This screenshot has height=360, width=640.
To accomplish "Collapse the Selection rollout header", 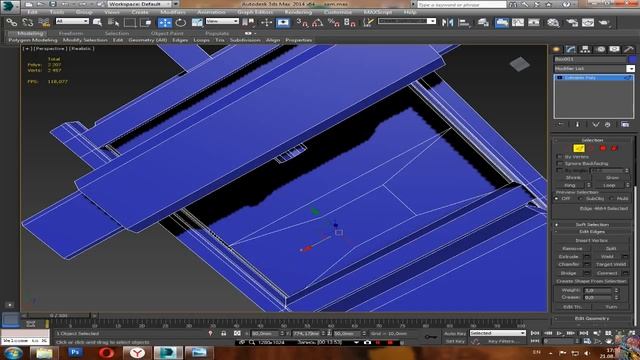I will (x=593, y=140).
